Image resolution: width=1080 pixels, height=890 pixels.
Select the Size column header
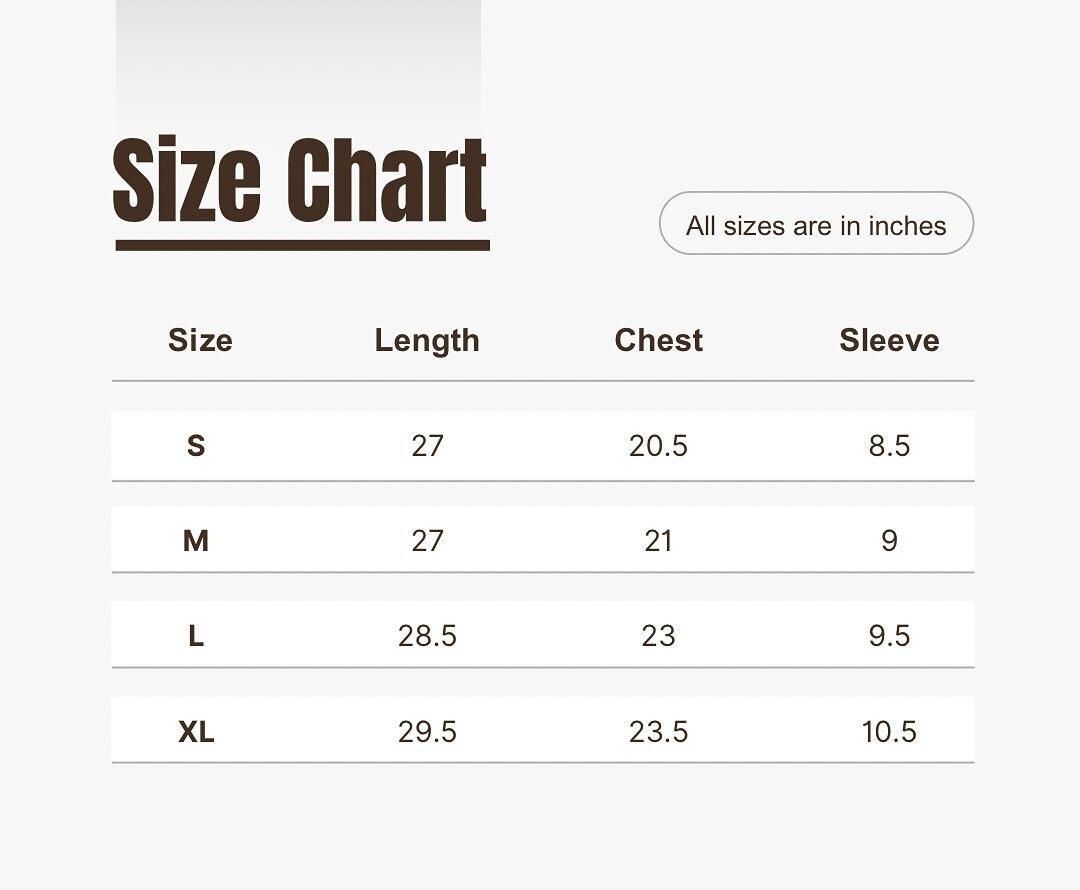[200, 340]
